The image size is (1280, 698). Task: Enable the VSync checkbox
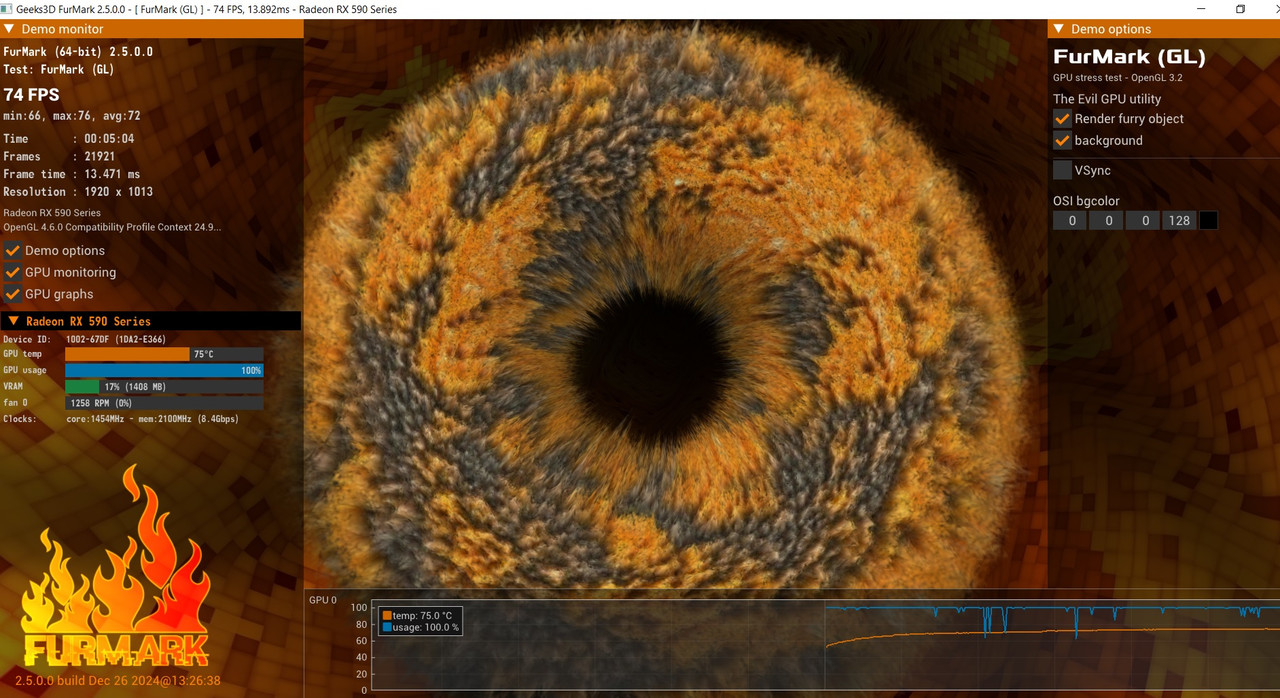click(1063, 170)
